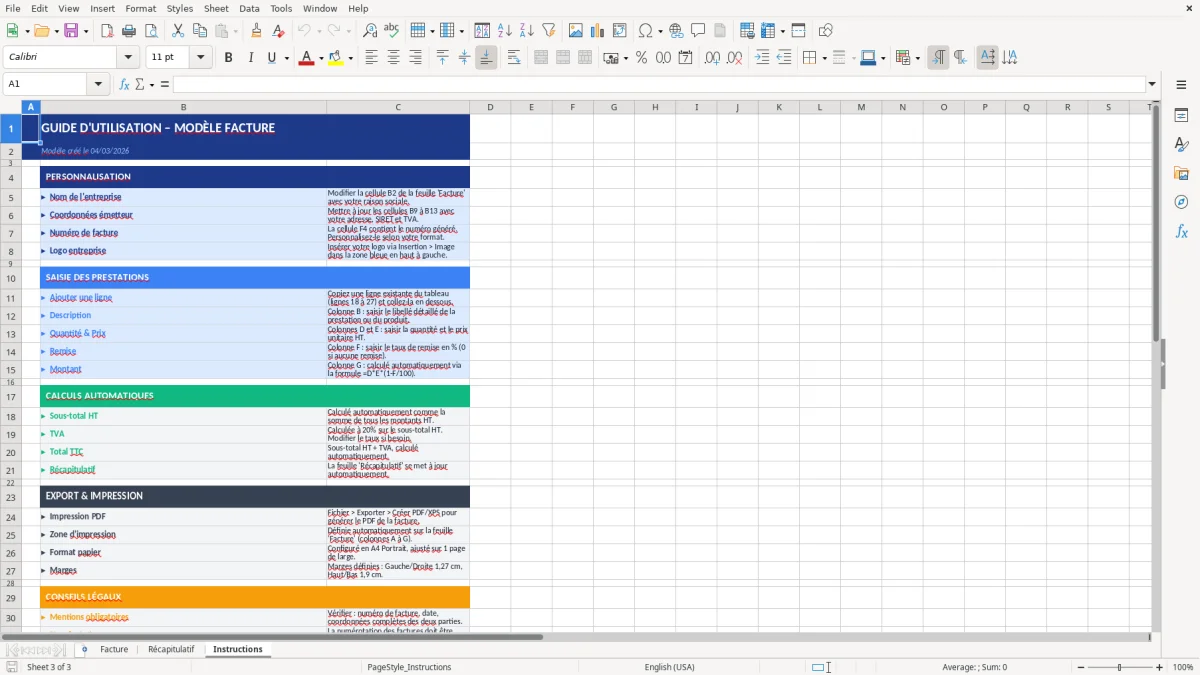Screen dimensions: 1200x675
Task: Switch to Facture sheet tab
Action: click(114, 649)
